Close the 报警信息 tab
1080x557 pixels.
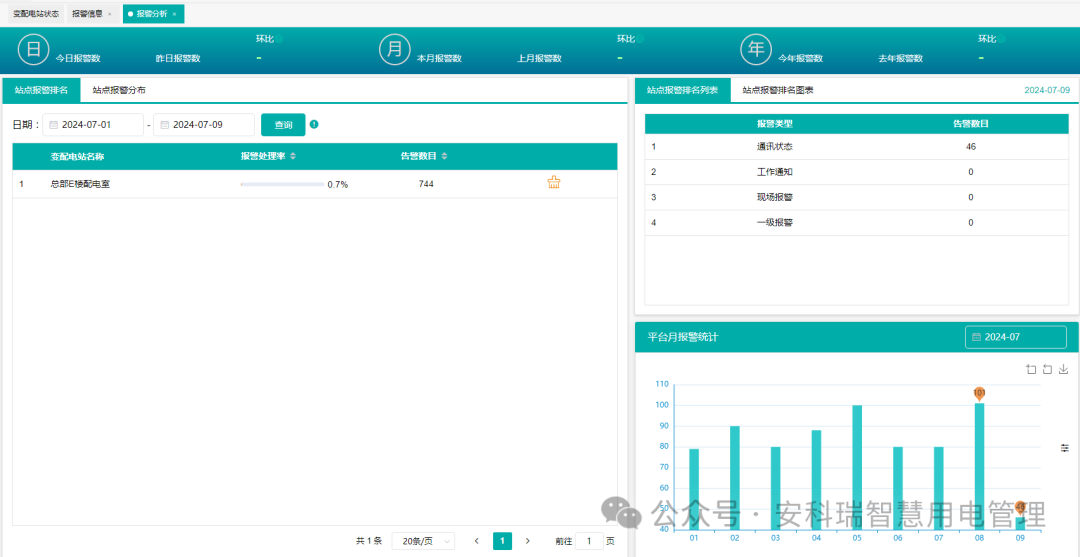click(110, 14)
